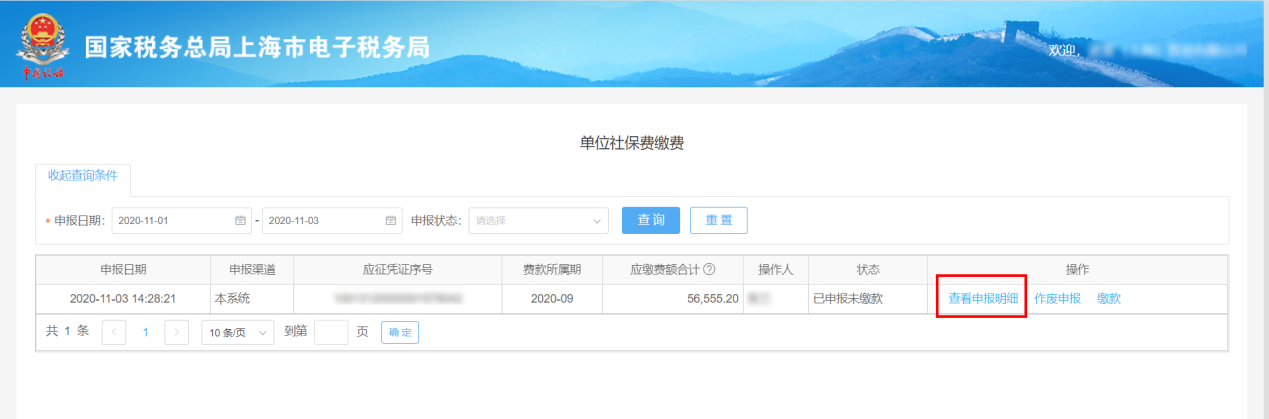Click the end date field showing 2020-11-03
Viewport: 1269px width, 419px height.
pos(322,220)
